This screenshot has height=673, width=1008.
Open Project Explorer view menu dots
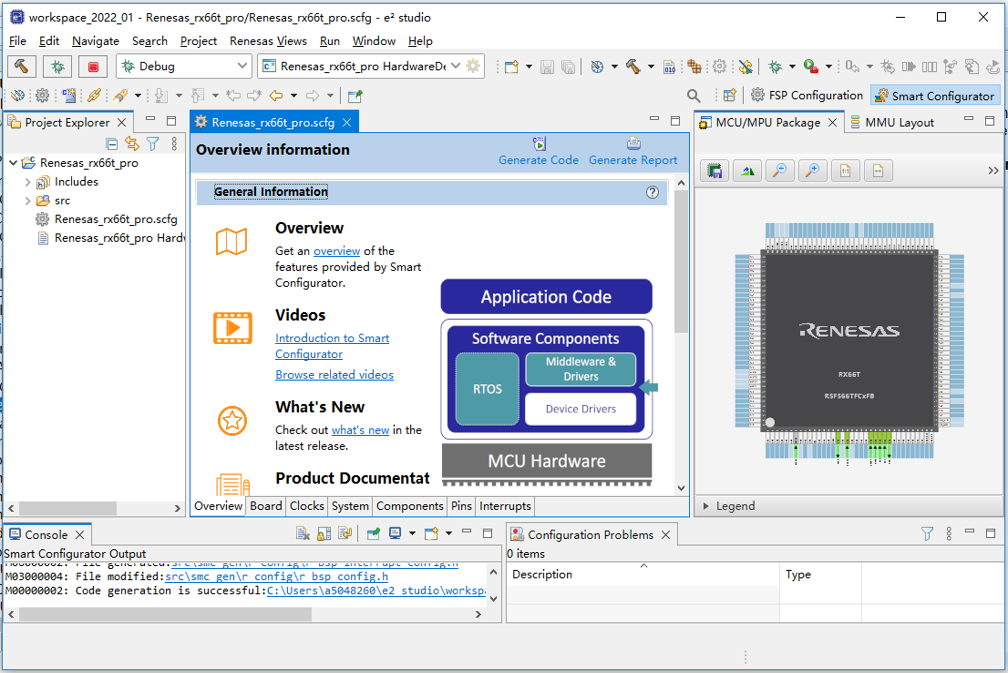[x=174, y=144]
